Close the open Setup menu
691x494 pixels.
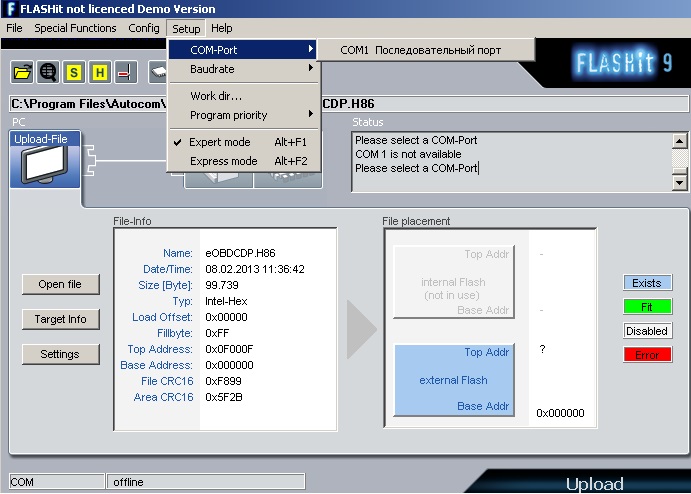[x=186, y=29]
